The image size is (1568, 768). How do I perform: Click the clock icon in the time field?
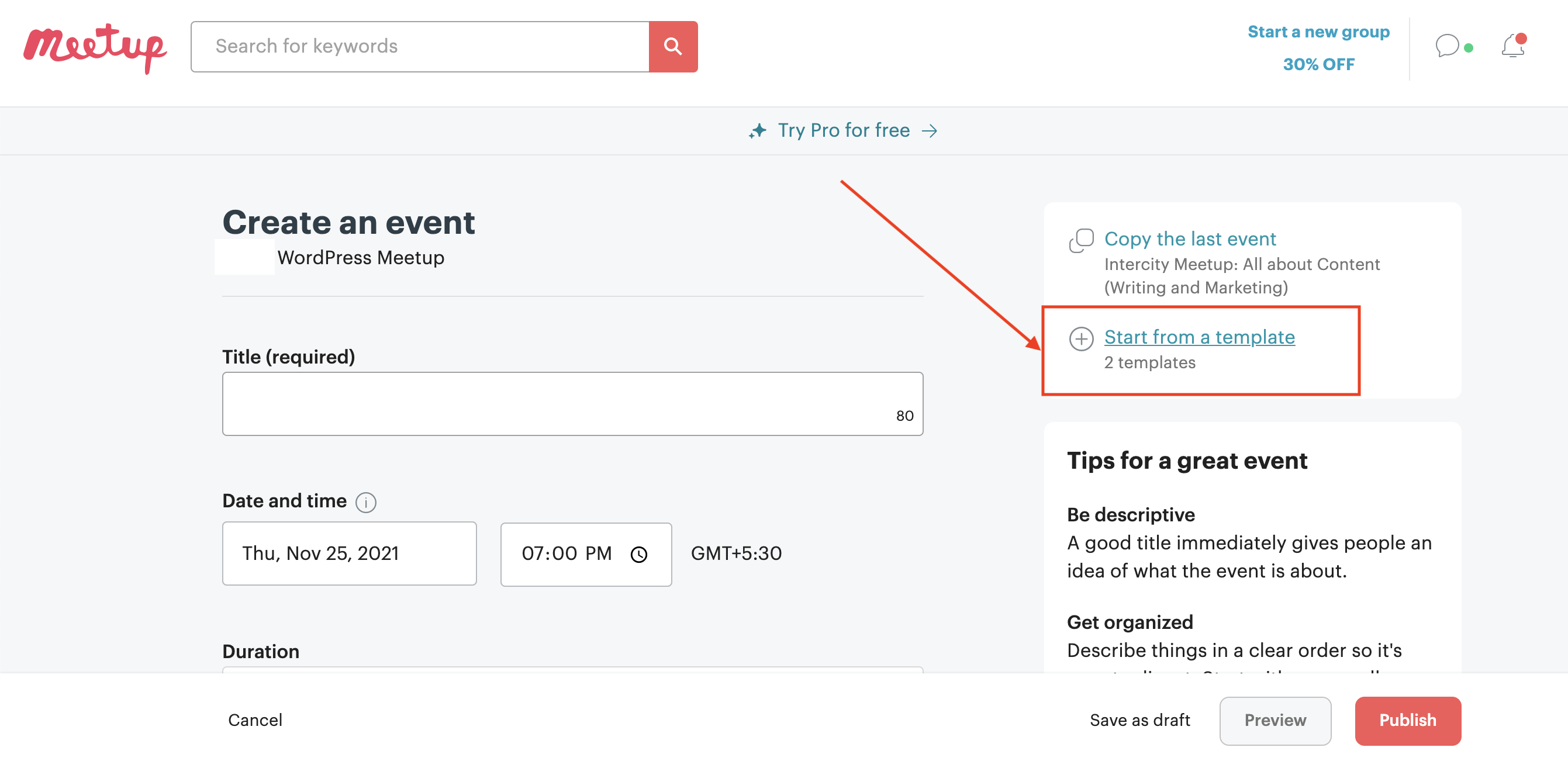click(x=638, y=555)
